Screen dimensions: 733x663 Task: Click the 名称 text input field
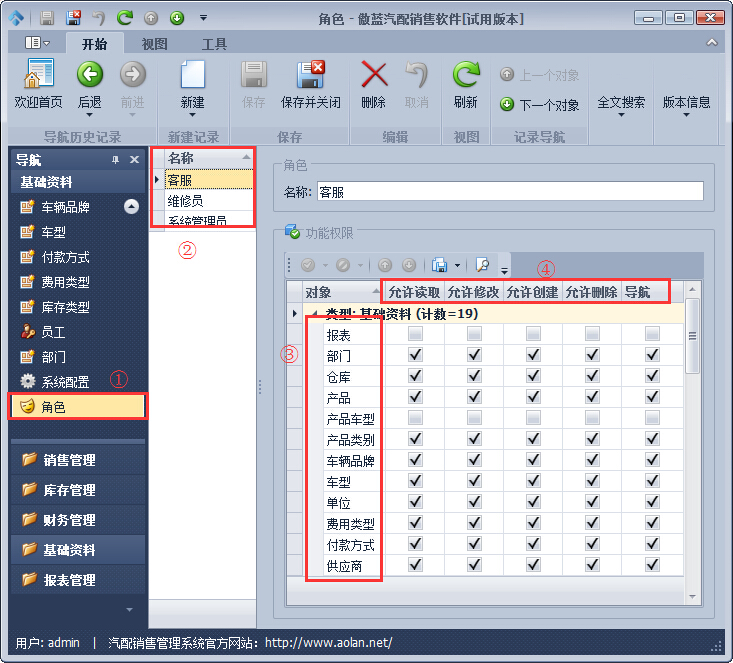[508, 191]
